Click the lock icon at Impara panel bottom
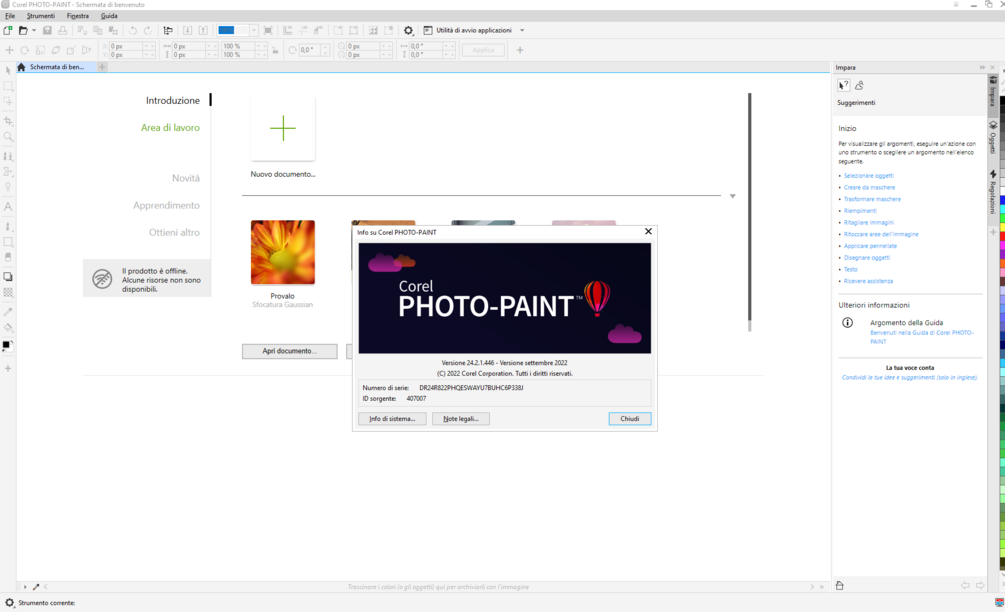Image resolution: width=1005 pixels, height=612 pixels. coord(840,585)
